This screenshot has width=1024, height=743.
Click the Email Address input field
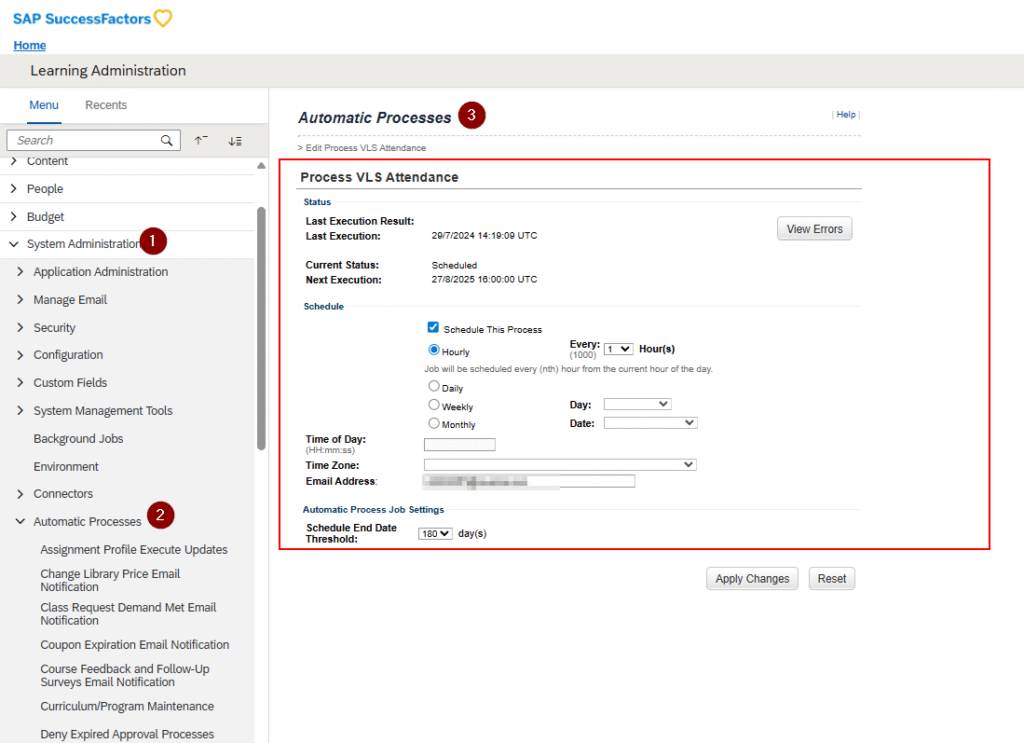[x=529, y=482]
